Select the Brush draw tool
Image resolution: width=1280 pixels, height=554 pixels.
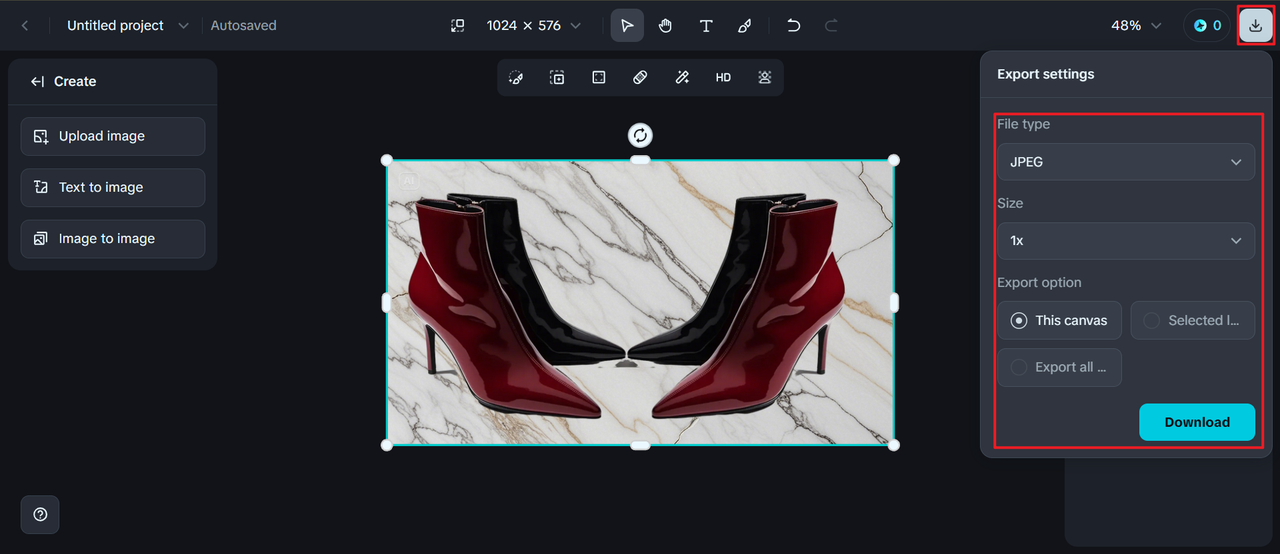click(744, 25)
